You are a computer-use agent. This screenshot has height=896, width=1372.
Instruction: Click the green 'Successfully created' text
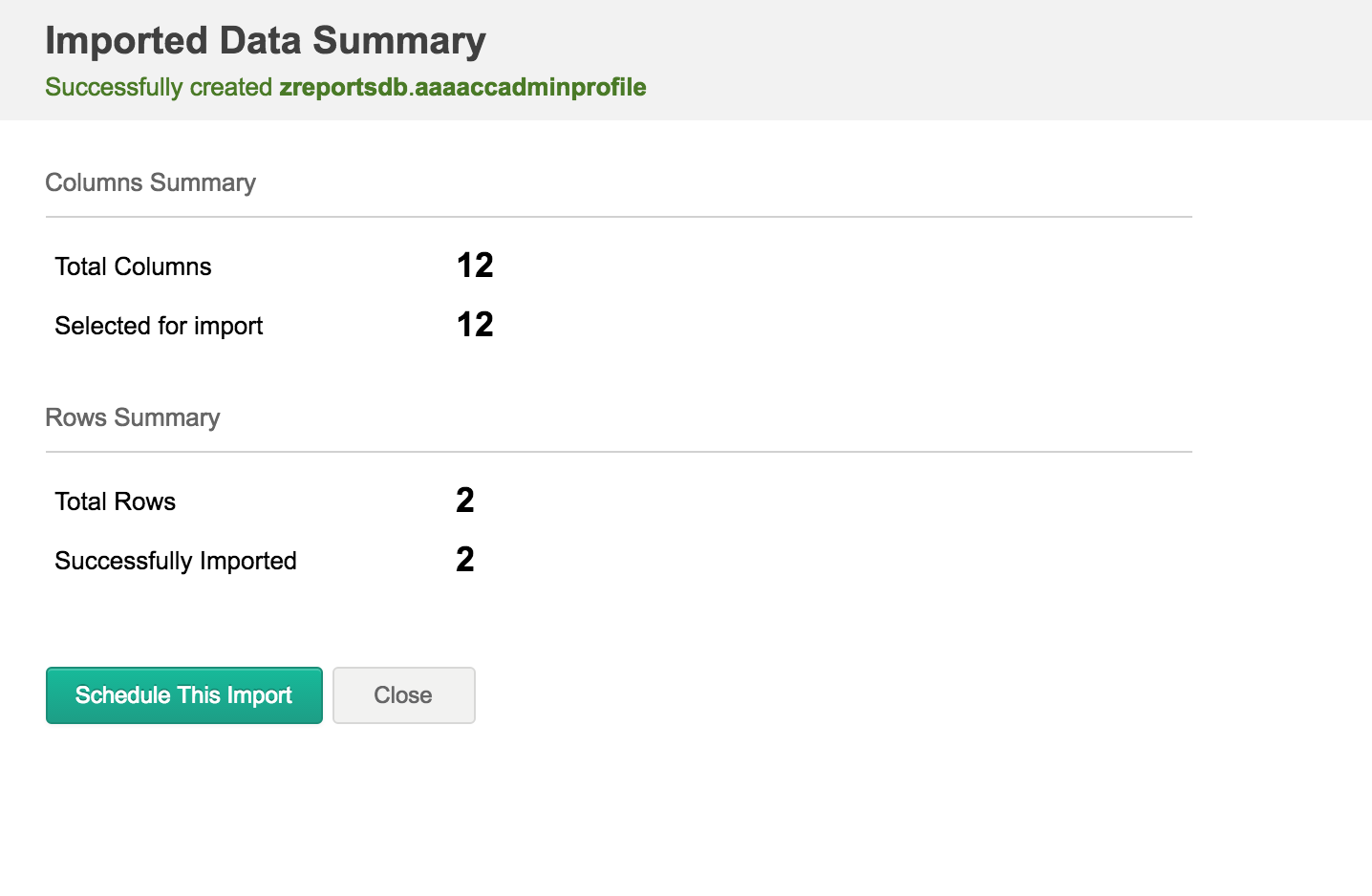click(159, 87)
